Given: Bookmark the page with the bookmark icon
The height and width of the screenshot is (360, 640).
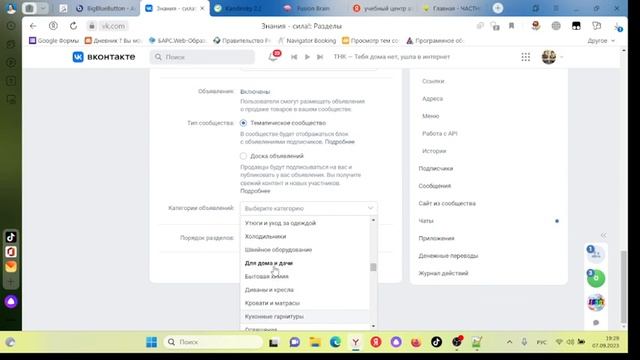Looking at the screenshot, I should click(x=511, y=26).
